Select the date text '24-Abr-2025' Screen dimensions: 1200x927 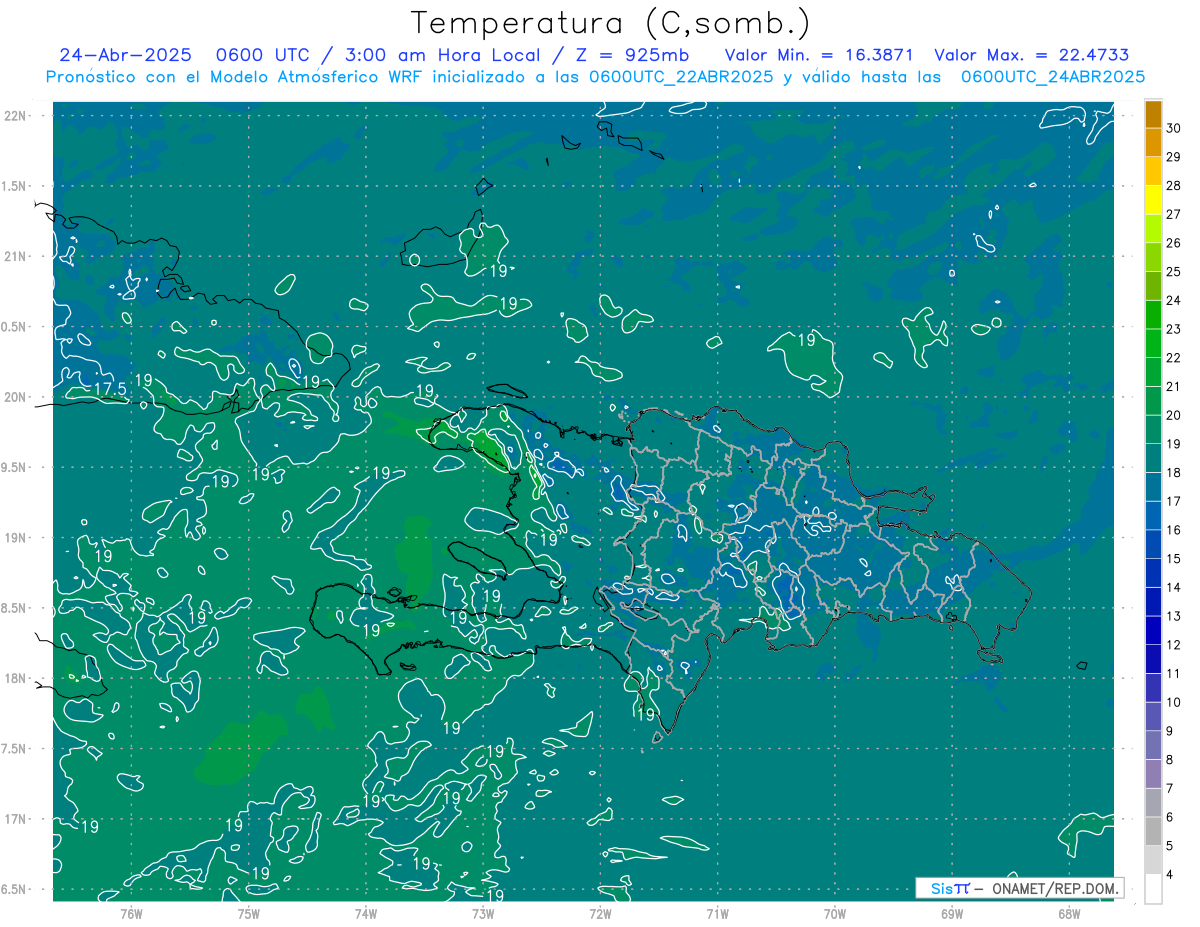(x=125, y=55)
